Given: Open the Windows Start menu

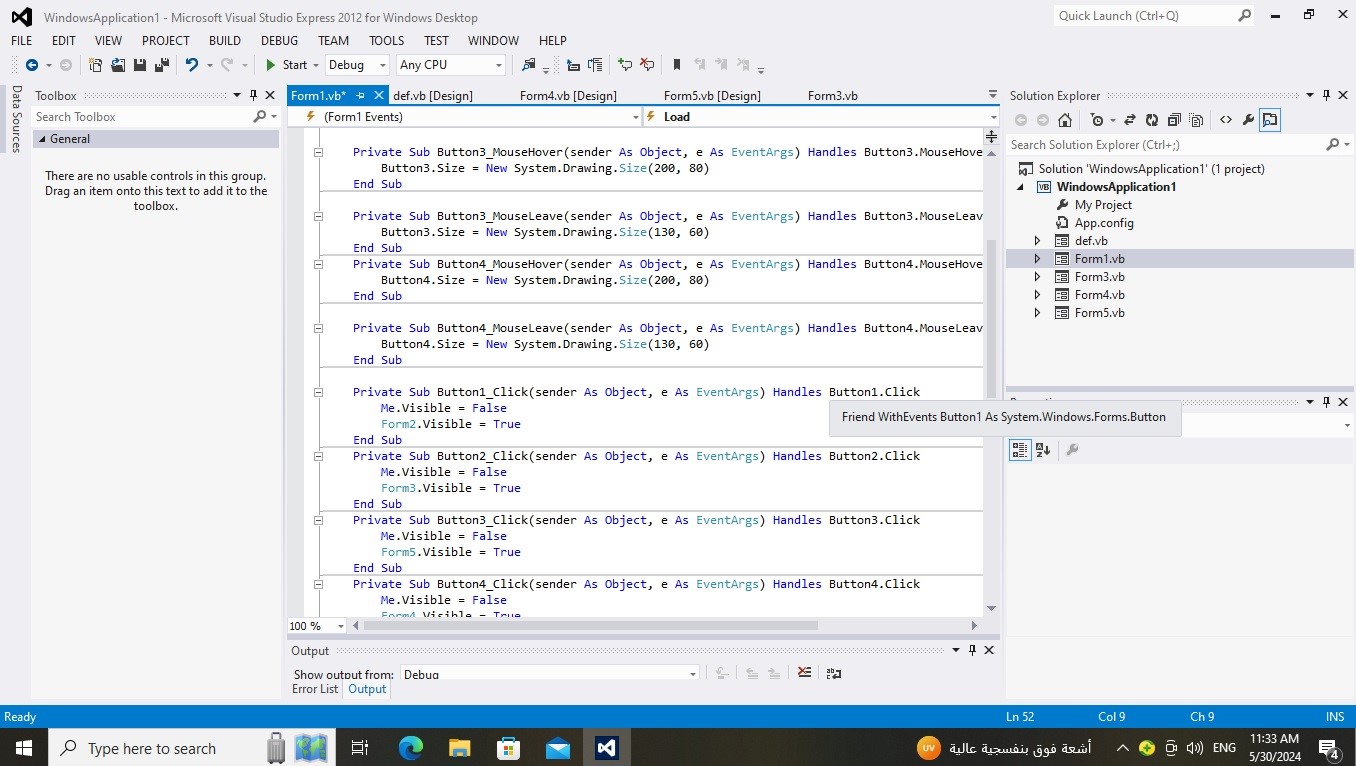Looking at the screenshot, I should (x=22, y=748).
